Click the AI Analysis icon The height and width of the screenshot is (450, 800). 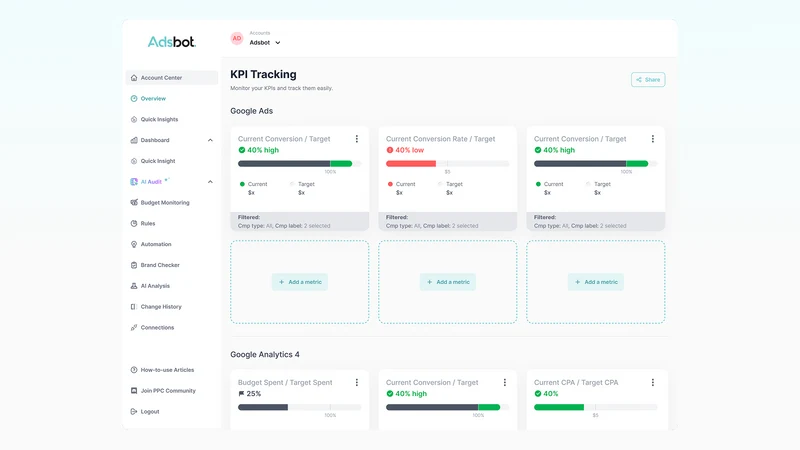point(134,286)
